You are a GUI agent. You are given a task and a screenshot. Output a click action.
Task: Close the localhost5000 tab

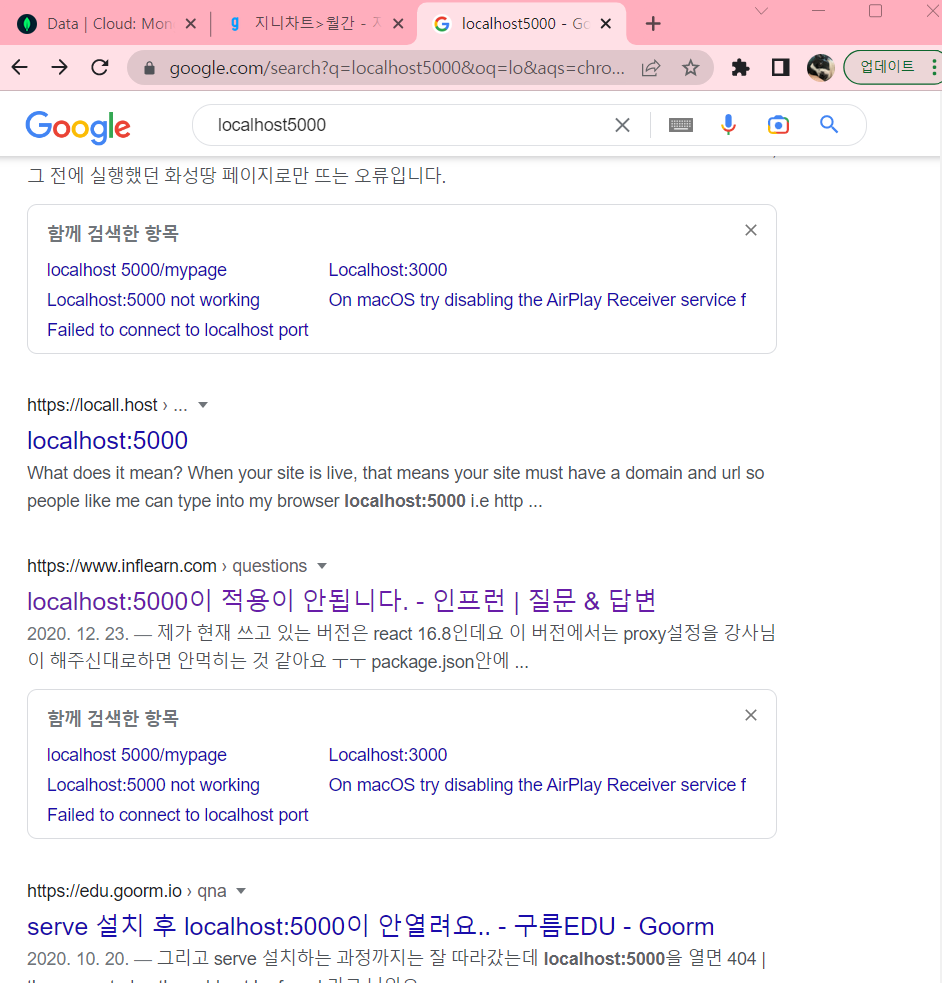pos(605,24)
